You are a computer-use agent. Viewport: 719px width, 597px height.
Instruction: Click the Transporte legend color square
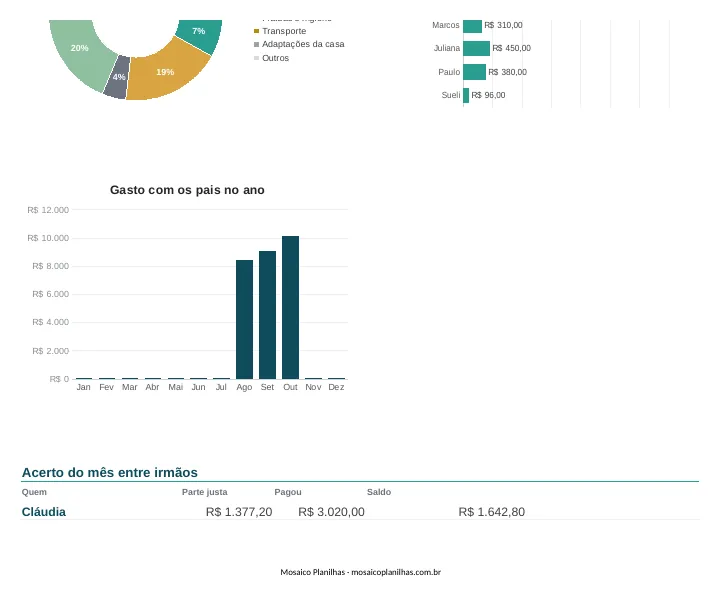click(256, 31)
